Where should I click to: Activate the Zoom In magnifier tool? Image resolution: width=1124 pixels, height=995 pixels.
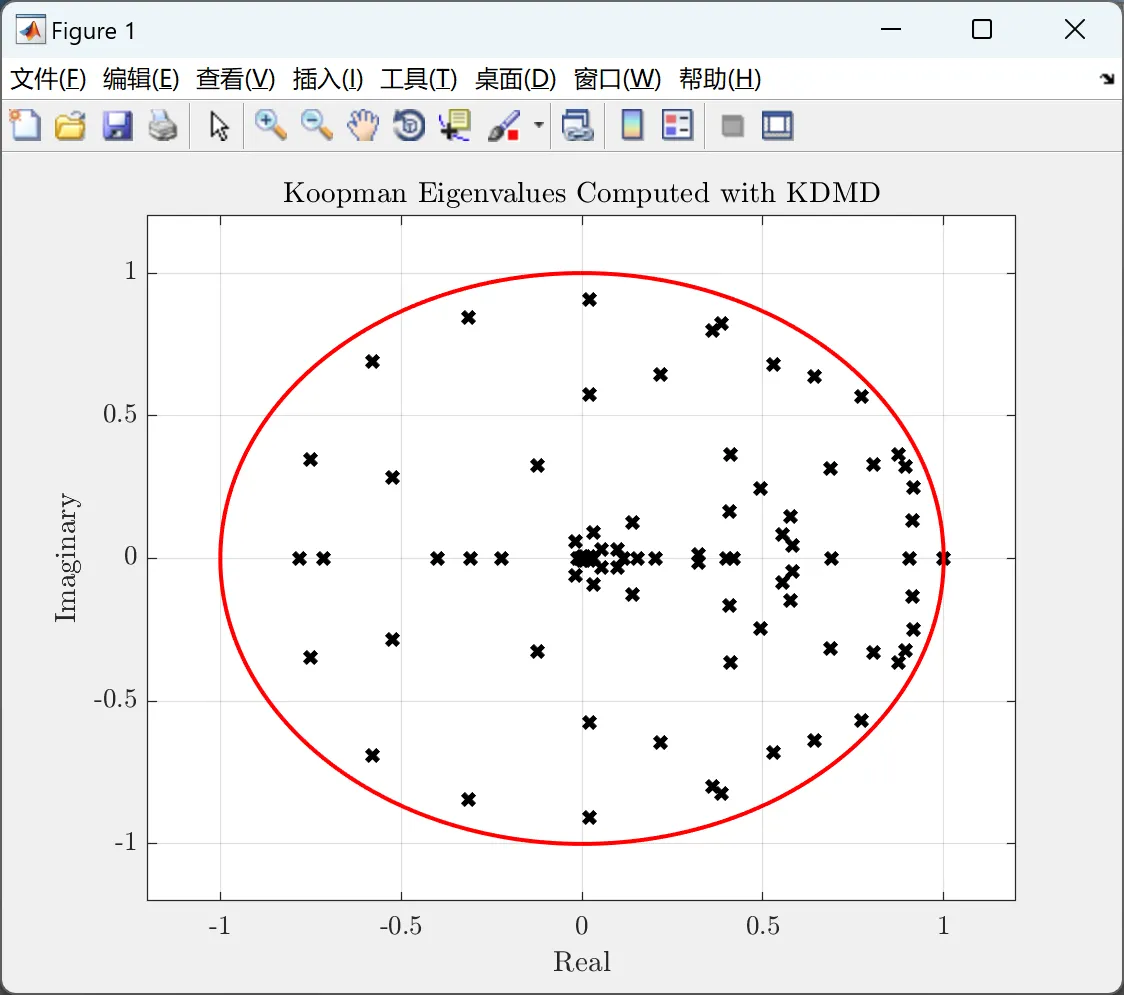(x=270, y=125)
